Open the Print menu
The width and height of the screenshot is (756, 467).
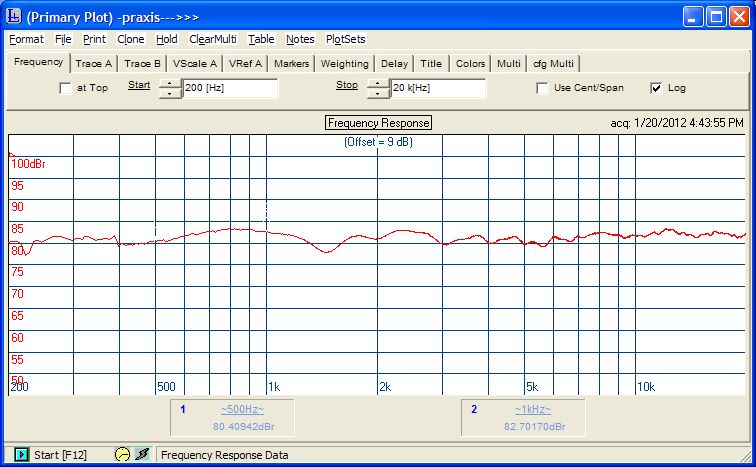tap(94, 39)
